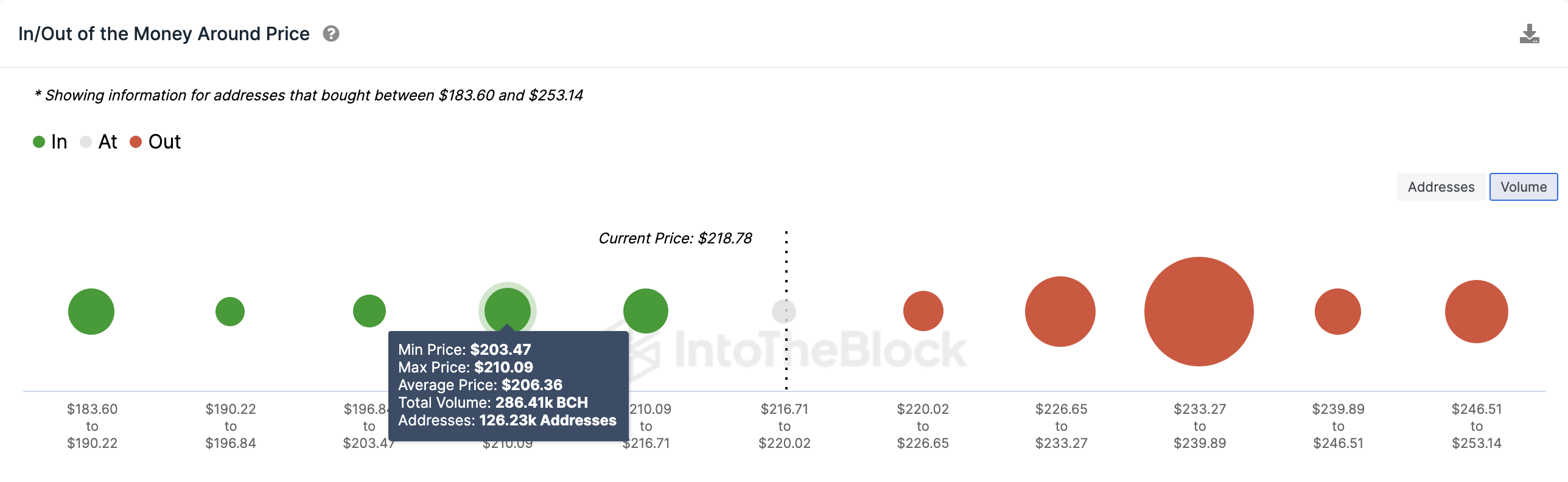Select the red bubble for $239.89 to $246.51
This screenshot has height=482, width=1568.
1338,312
